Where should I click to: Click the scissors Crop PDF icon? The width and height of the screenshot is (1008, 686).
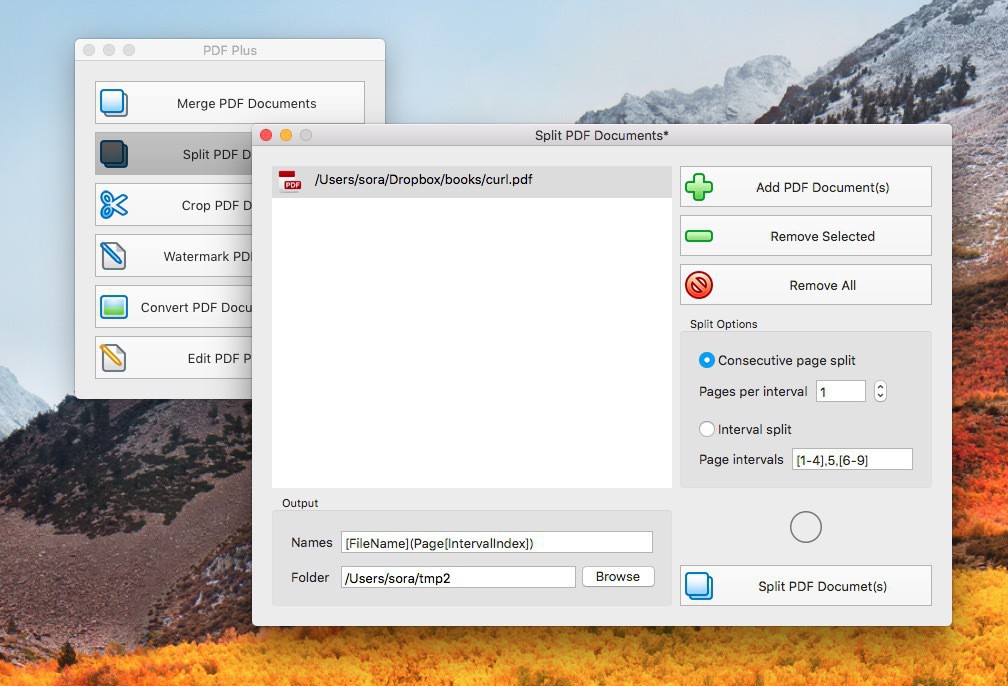coord(114,205)
